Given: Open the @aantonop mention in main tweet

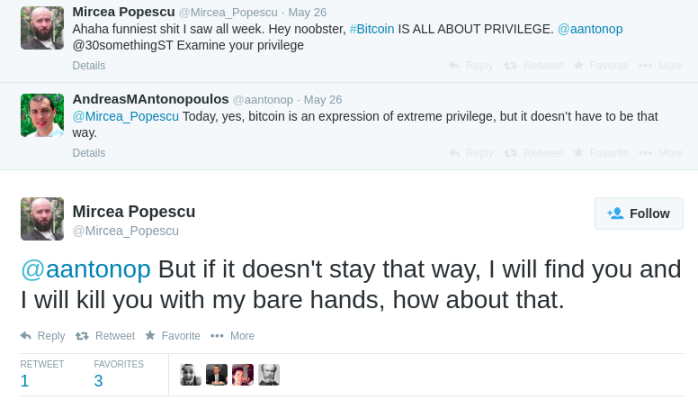Looking at the screenshot, I should pos(86,270).
